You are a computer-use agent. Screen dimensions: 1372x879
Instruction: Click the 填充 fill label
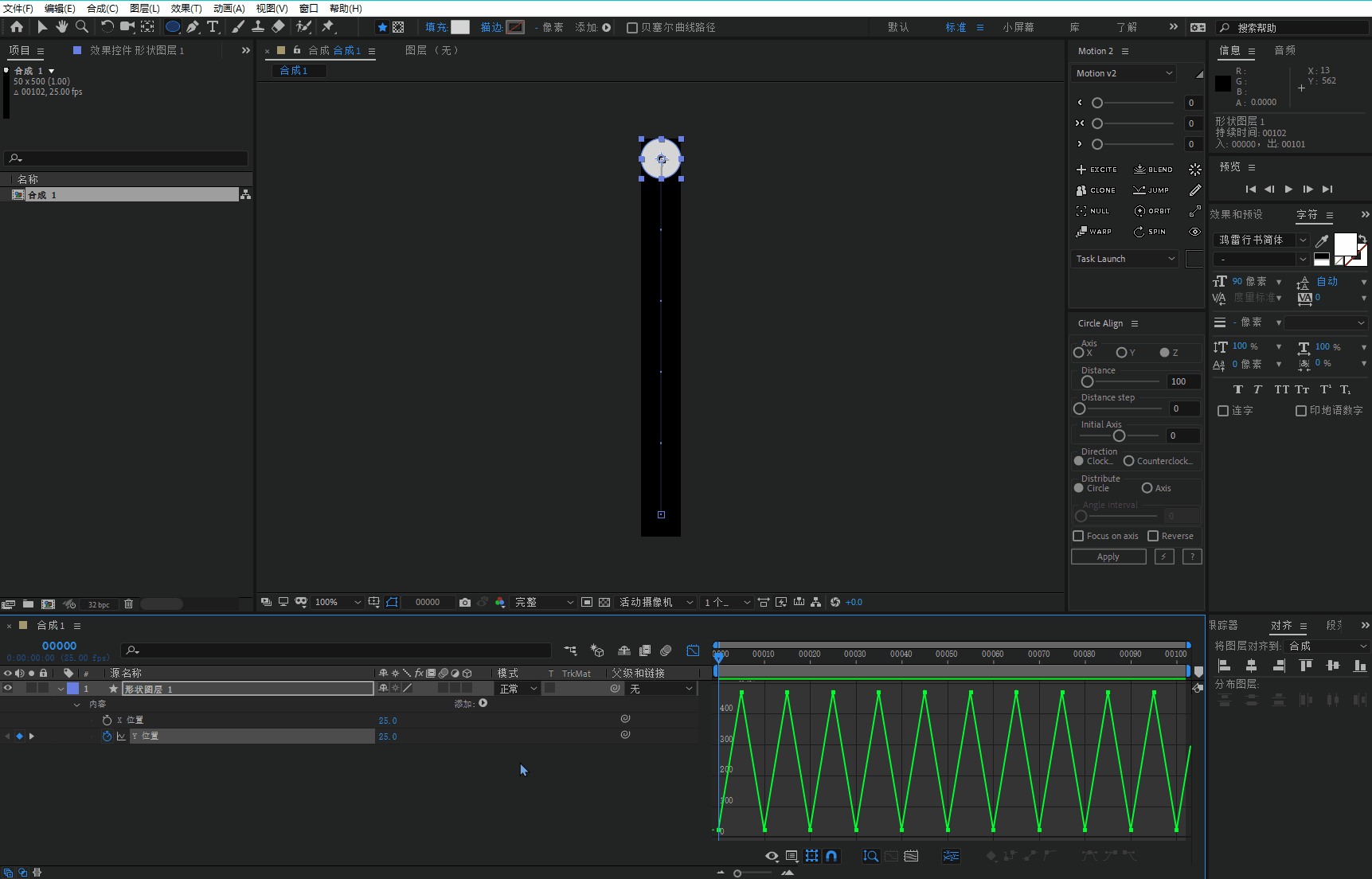pyautogui.click(x=436, y=27)
